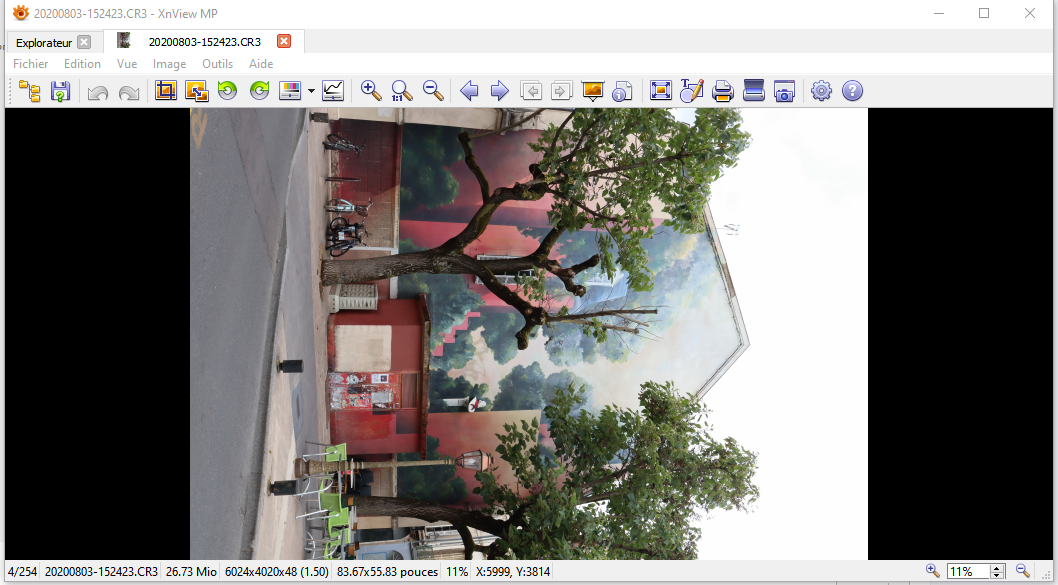Click the 26.73 Mio file size text
Image resolution: width=1058 pixels, height=585 pixels.
pyautogui.click(x=191, y=572)
